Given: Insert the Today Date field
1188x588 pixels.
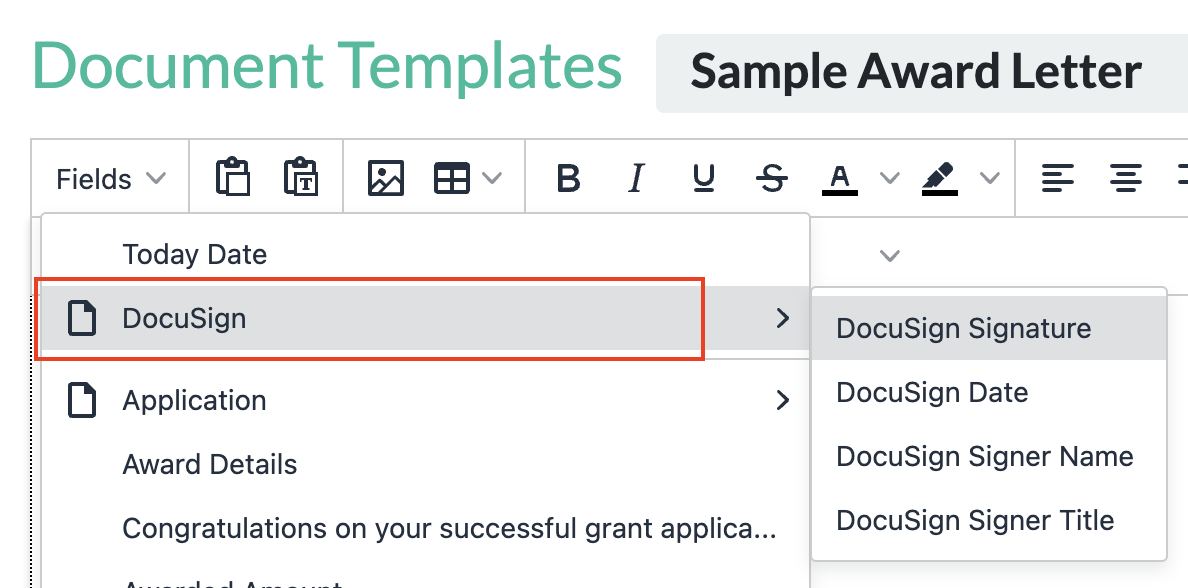Looking at the screenshot, I should (x=195, y=254).
